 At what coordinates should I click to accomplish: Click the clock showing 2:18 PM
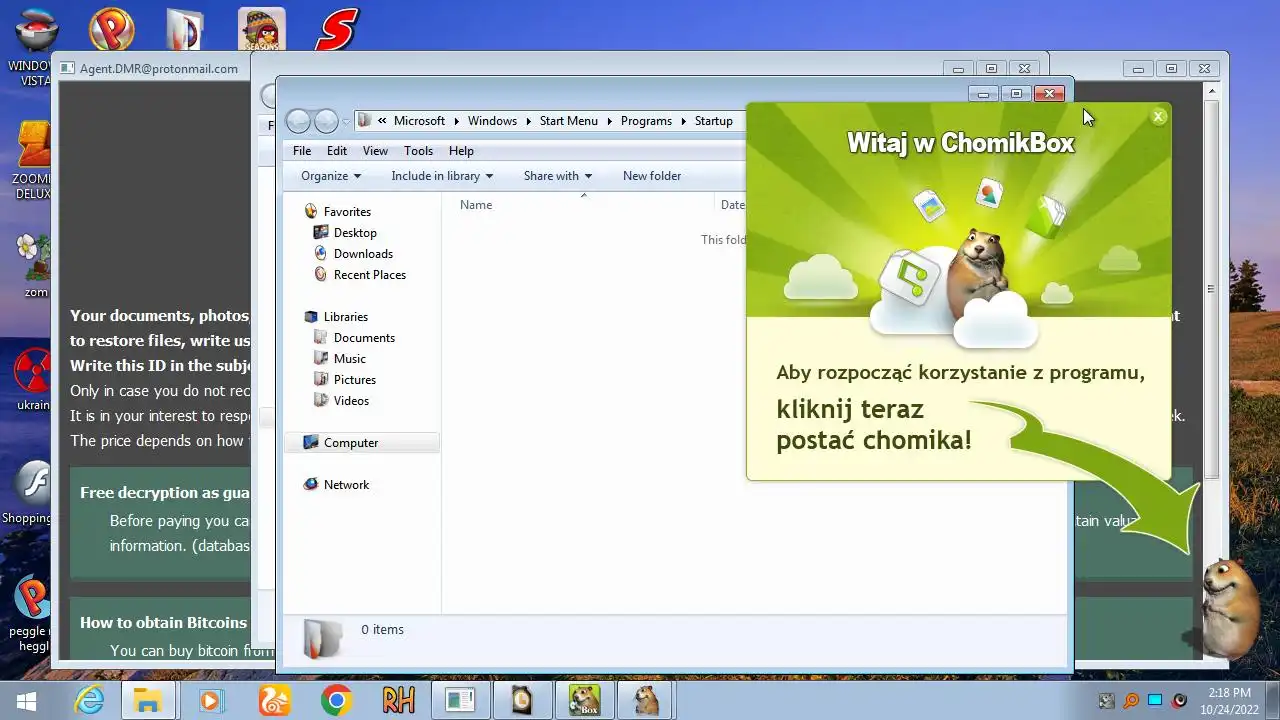1229,700
